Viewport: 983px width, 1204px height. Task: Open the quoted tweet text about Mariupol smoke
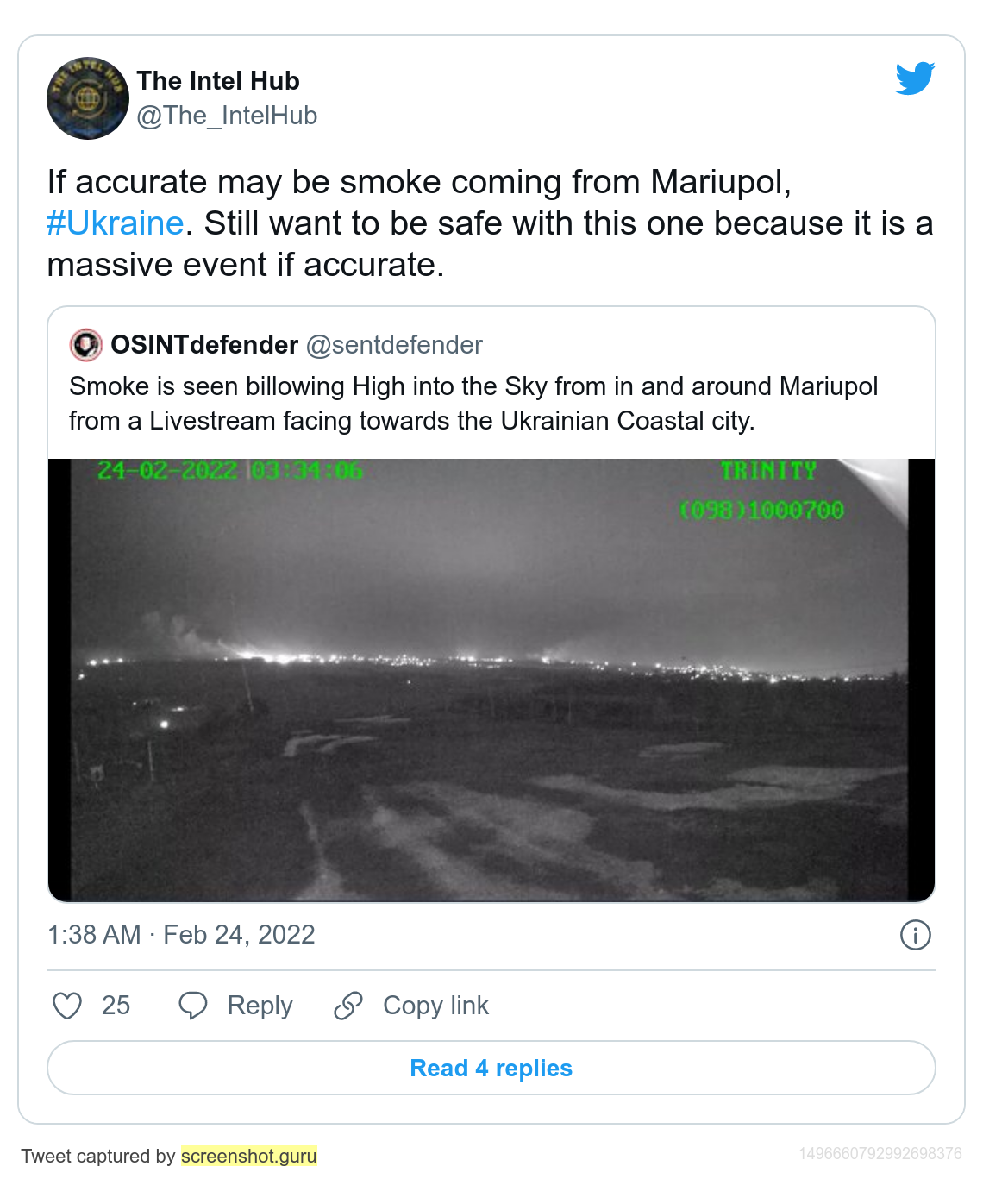tap(473, 403)
